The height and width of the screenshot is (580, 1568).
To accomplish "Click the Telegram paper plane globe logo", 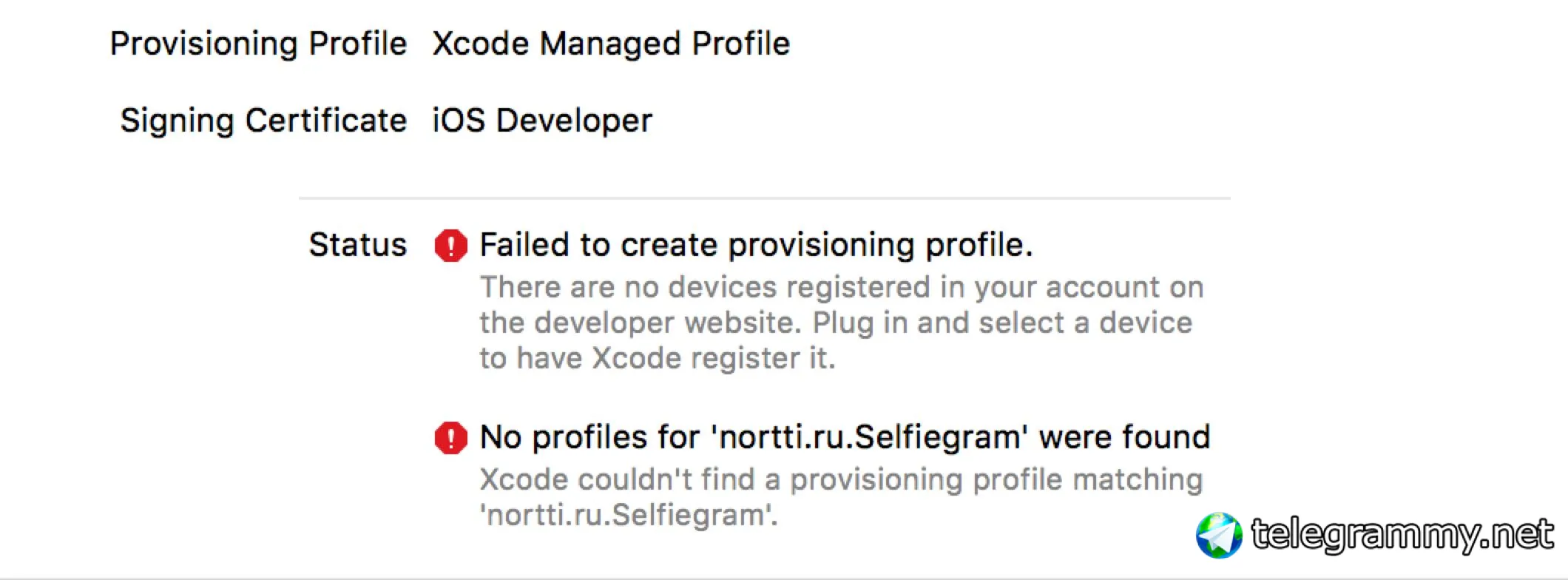I will coord(1219,535).
